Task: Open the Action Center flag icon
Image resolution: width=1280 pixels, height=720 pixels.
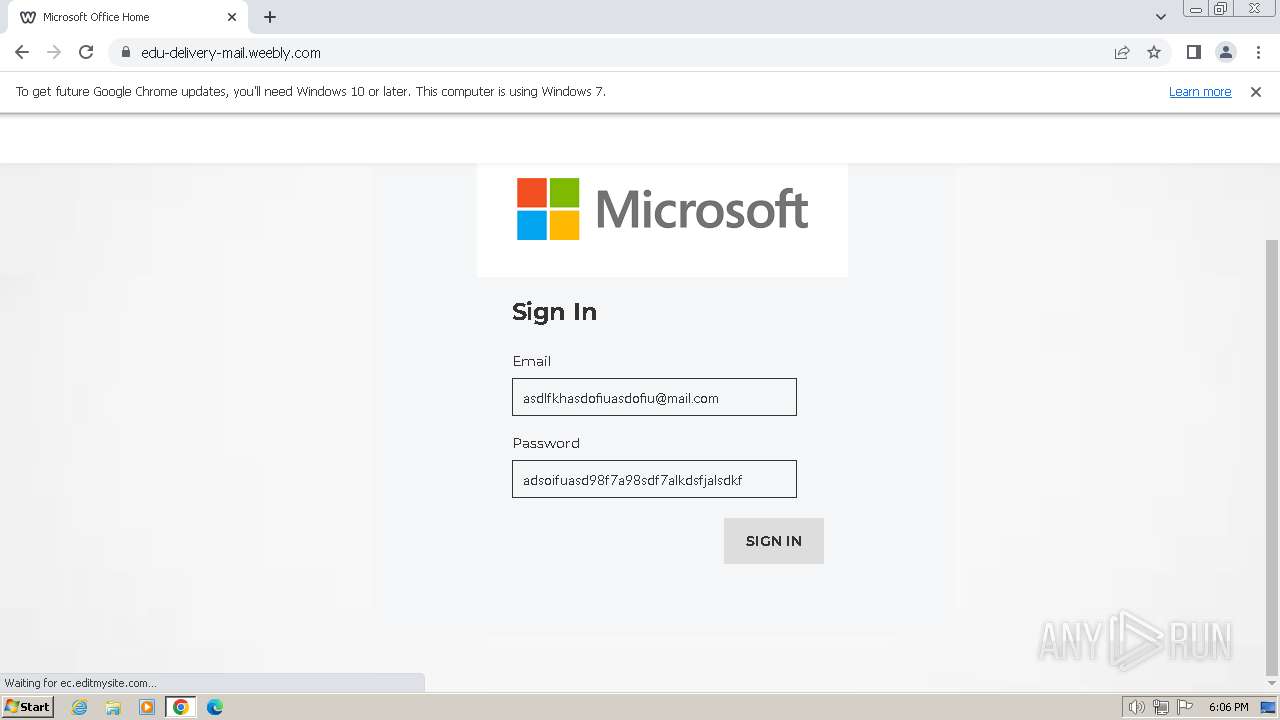Action: pyautogui.click(x=1185, y=707)
